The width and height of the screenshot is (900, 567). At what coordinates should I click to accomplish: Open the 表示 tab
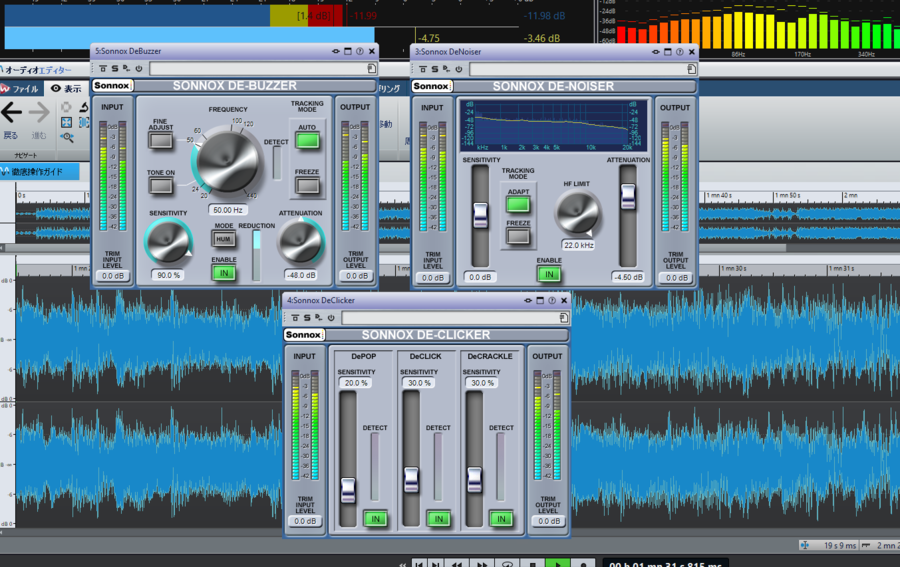(66, 88)
